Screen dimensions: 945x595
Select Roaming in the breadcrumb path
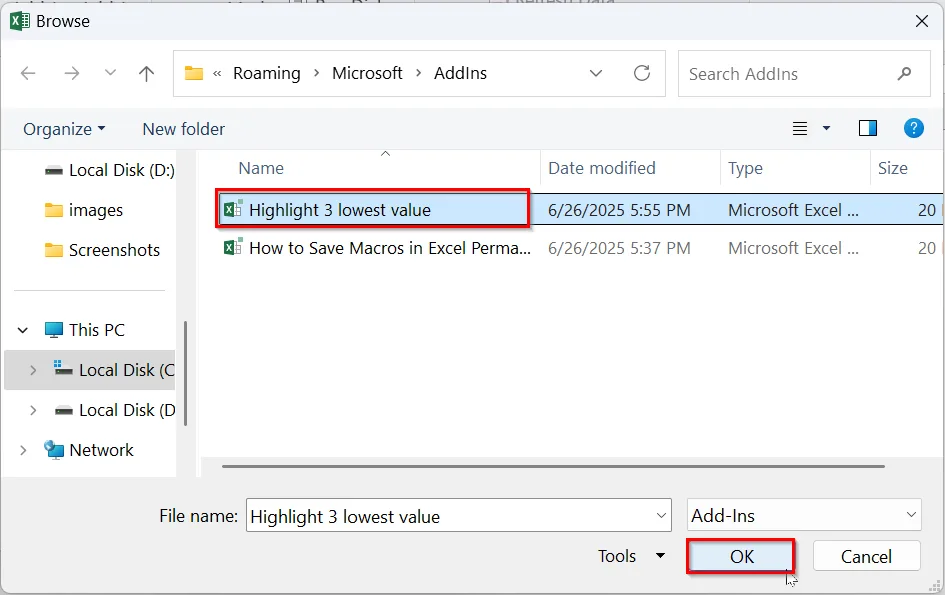[266, 73]
